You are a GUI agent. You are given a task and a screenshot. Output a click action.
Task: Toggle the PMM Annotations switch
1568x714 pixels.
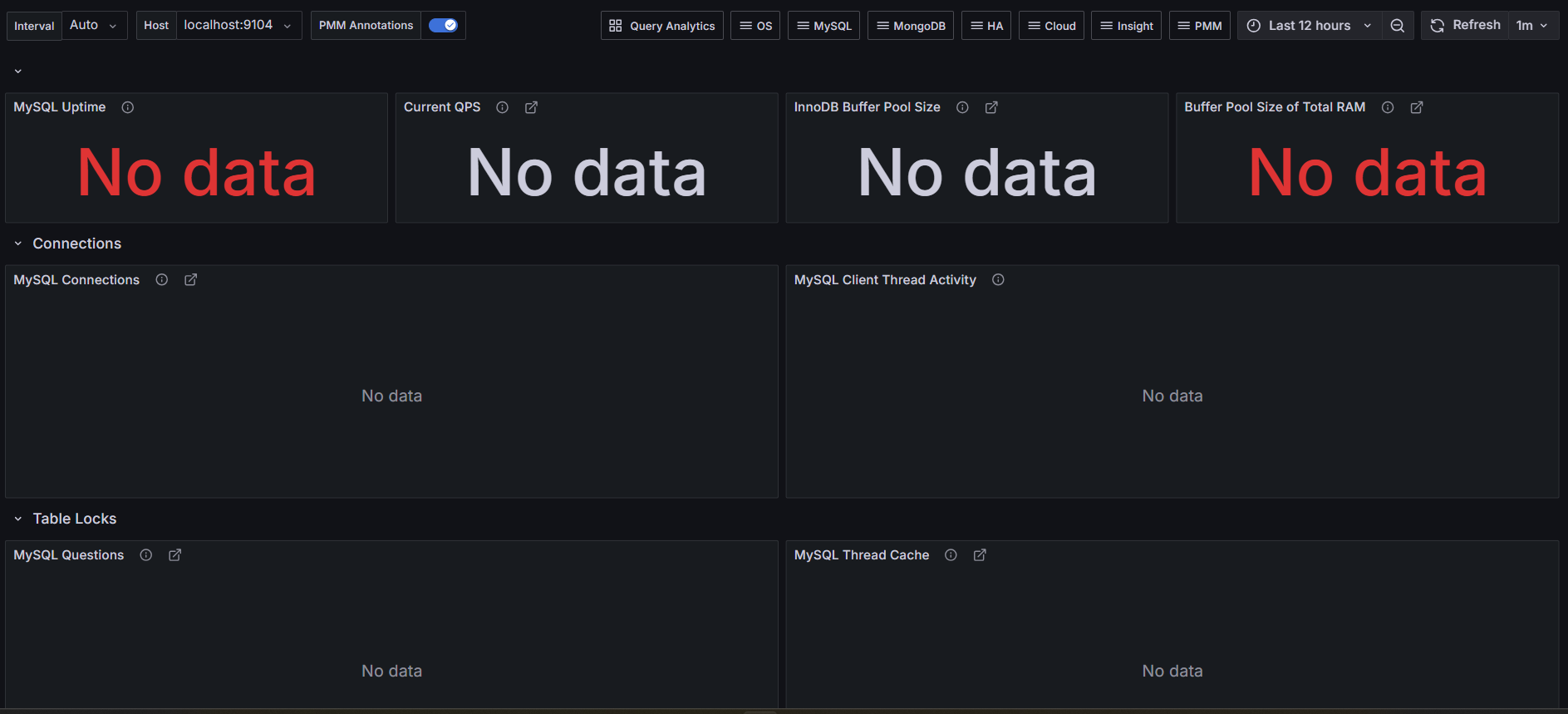443,26
